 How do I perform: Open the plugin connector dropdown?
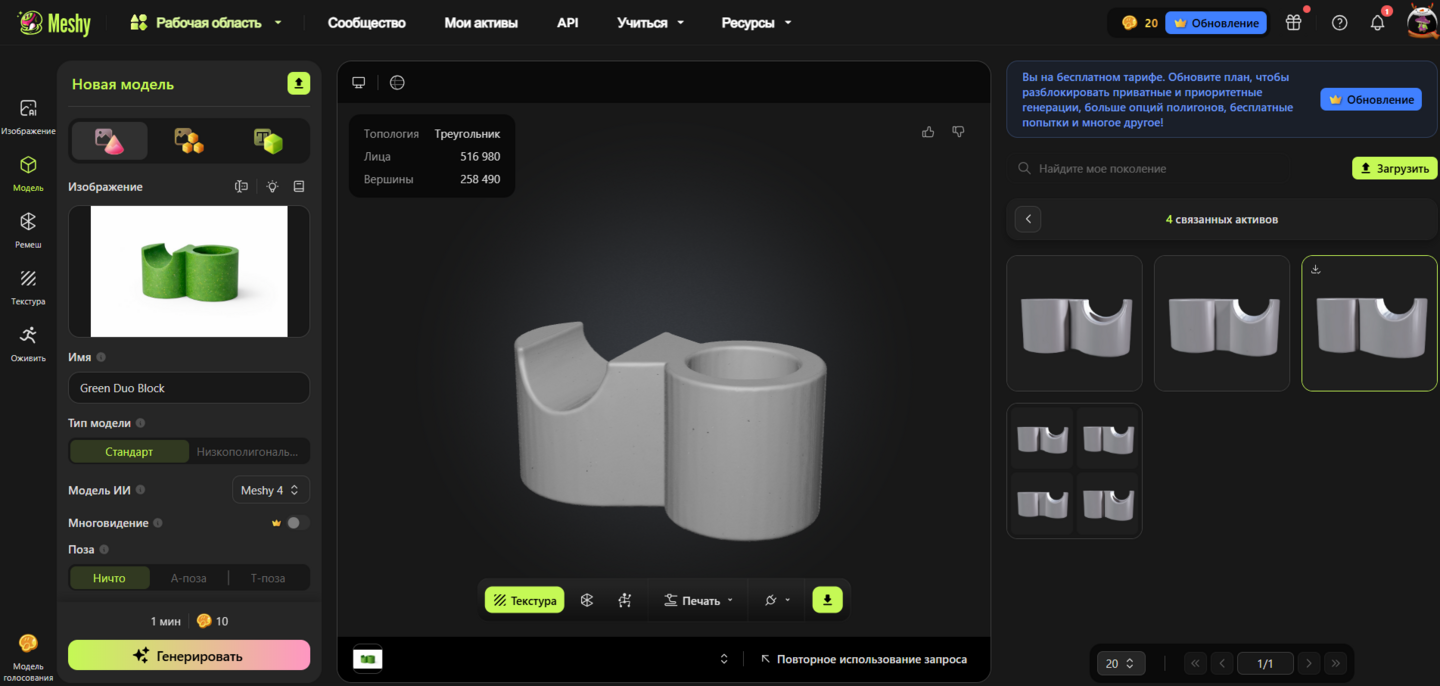(x=777, y=600)
